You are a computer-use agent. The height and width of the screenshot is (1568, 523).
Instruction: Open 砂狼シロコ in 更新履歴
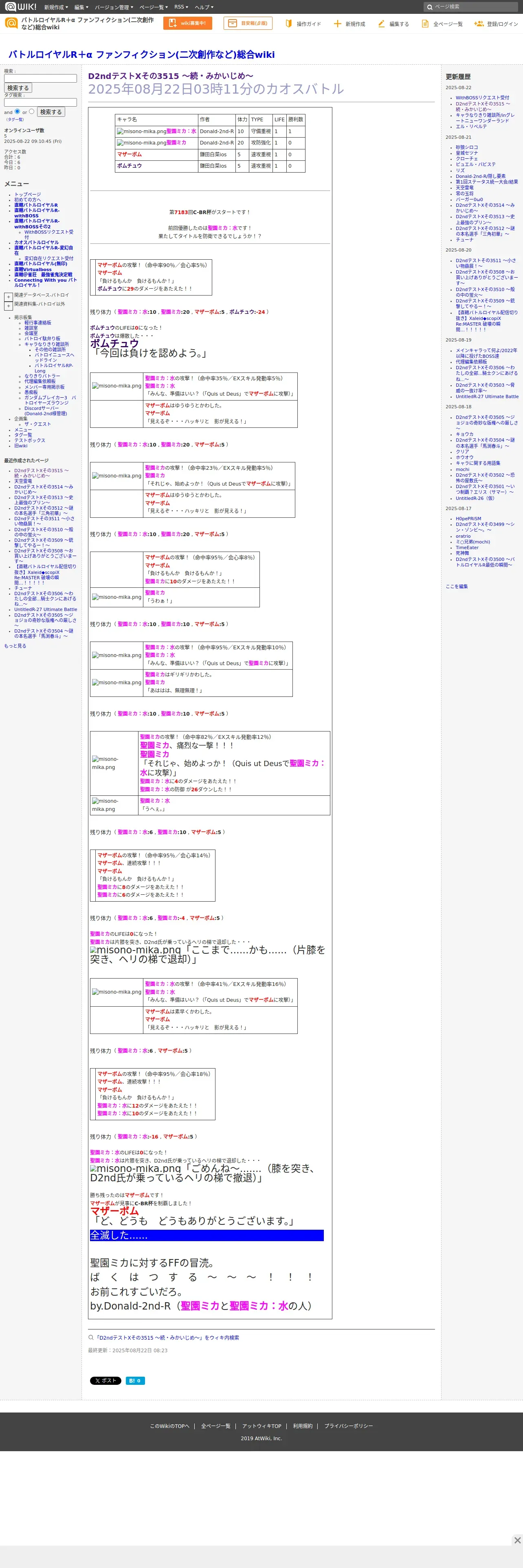467,147
